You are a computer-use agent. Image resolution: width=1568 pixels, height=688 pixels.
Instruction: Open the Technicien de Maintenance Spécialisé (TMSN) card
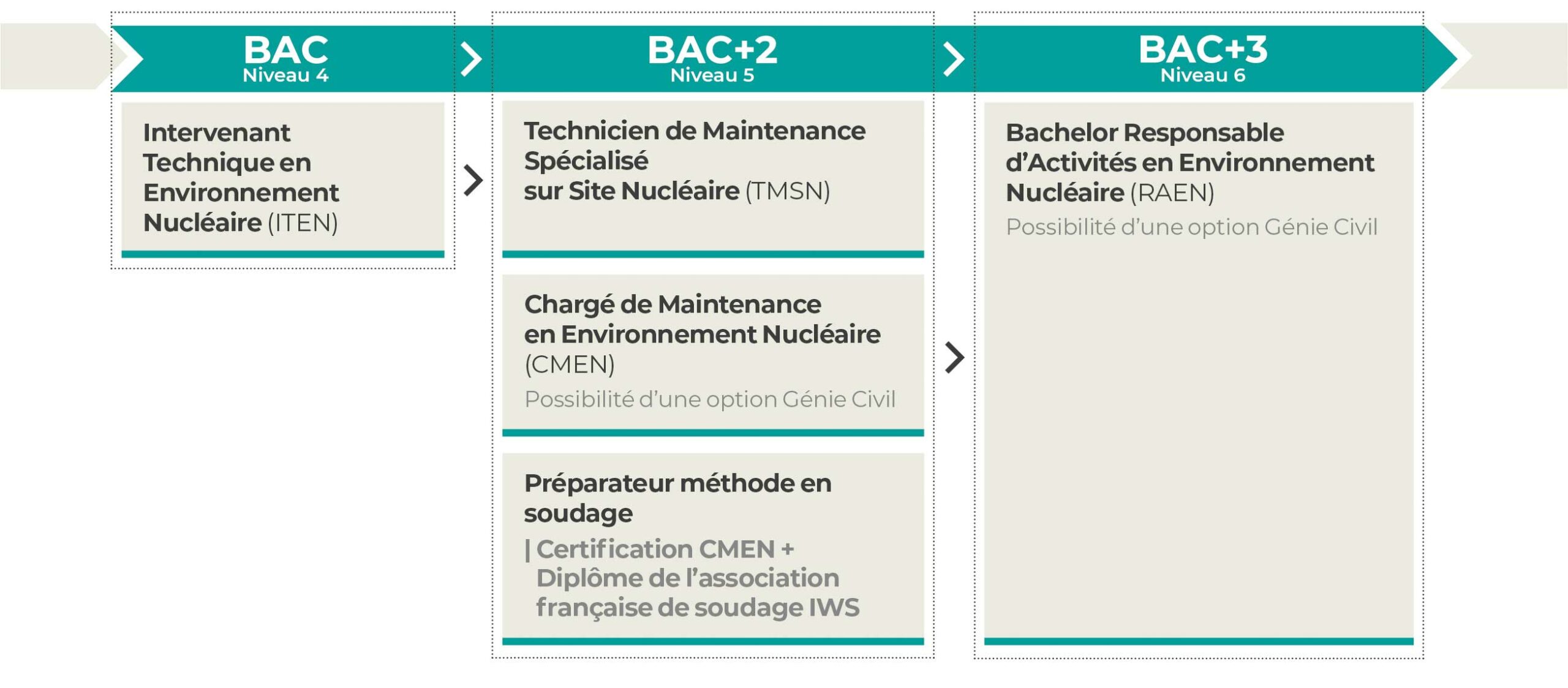[713, 180]
